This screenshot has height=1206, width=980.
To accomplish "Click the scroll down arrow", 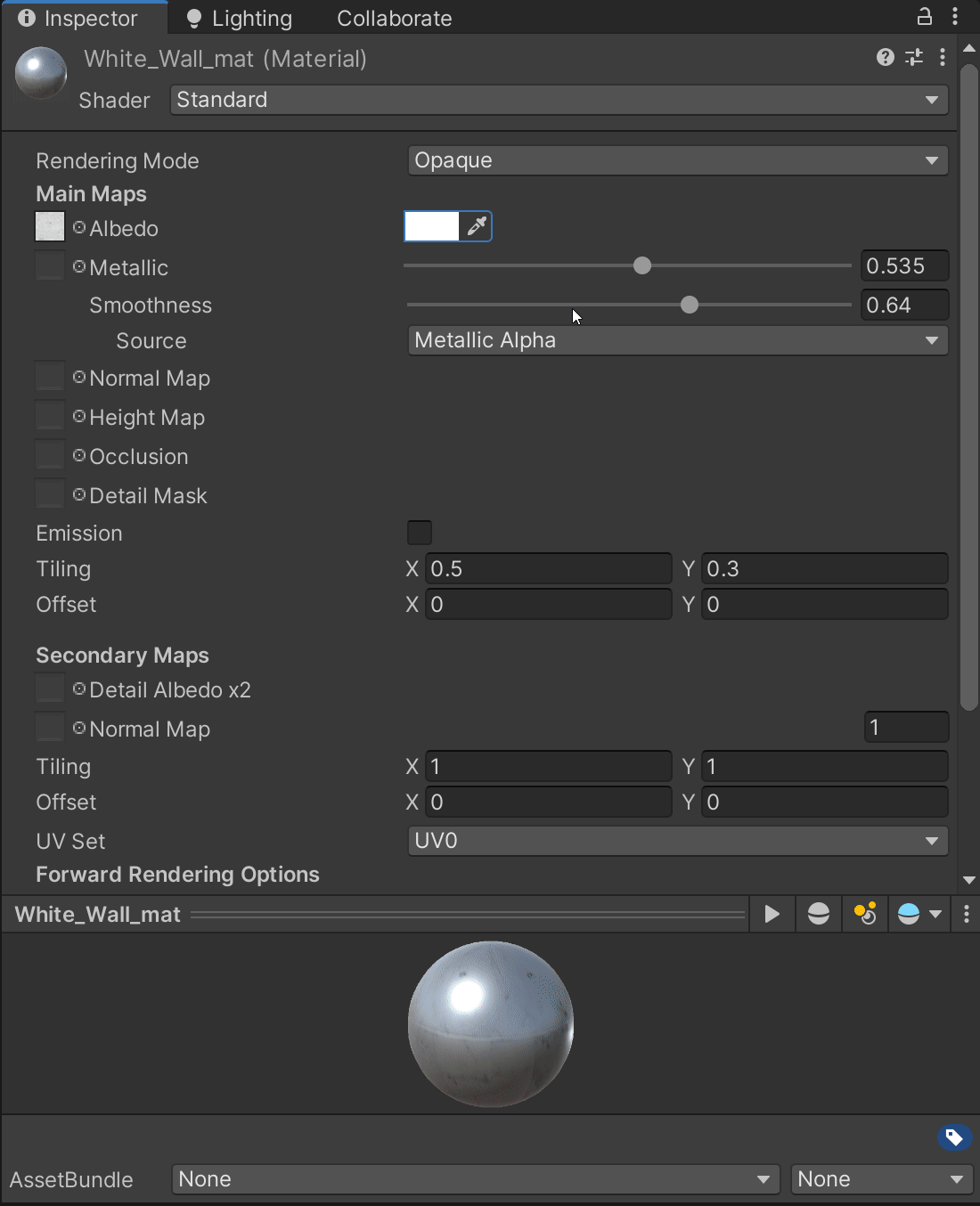I will pyautogui.click(x=969, y=880).
